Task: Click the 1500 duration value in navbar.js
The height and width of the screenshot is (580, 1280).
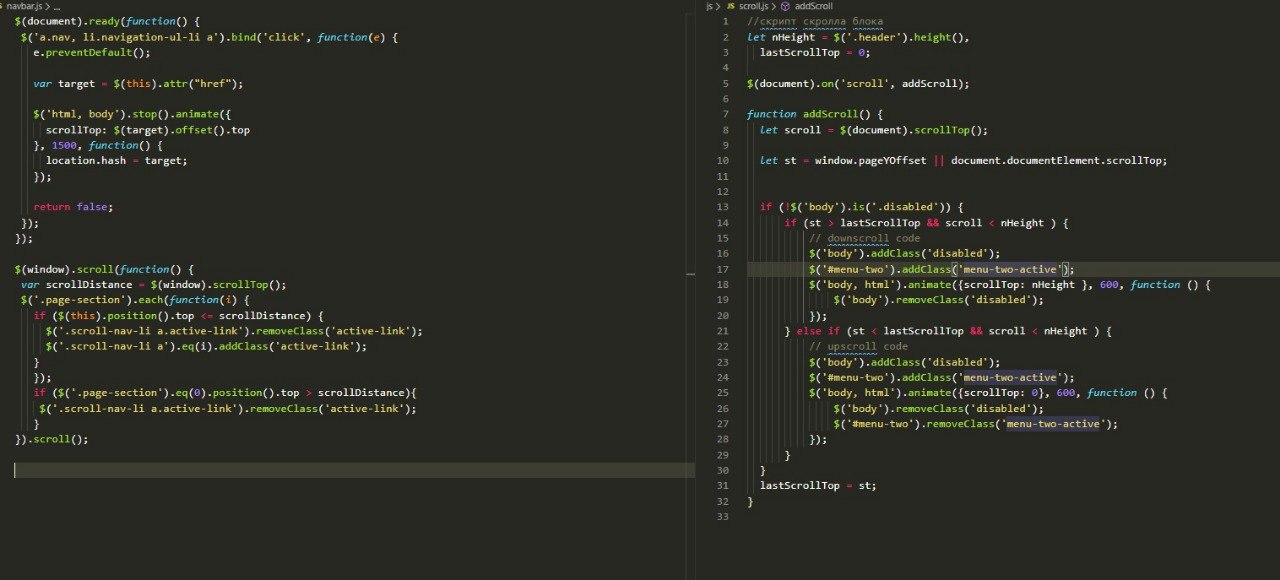Action: [x=64, y=145]
